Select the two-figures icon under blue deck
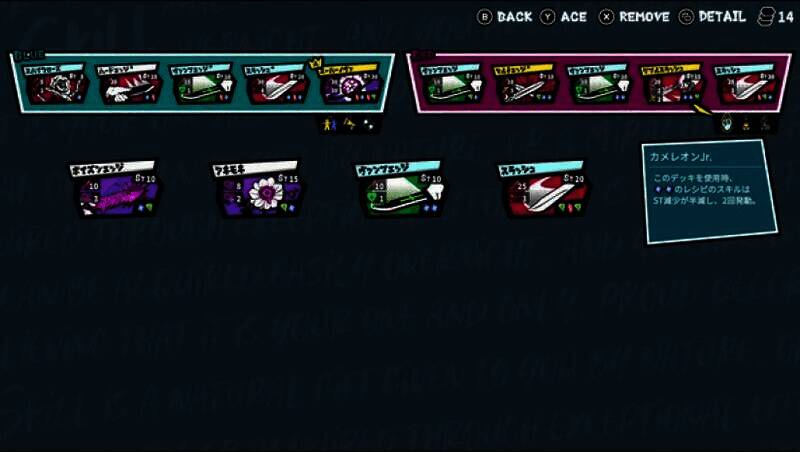This screenshot has width=800, height=452. click(330, 124)
